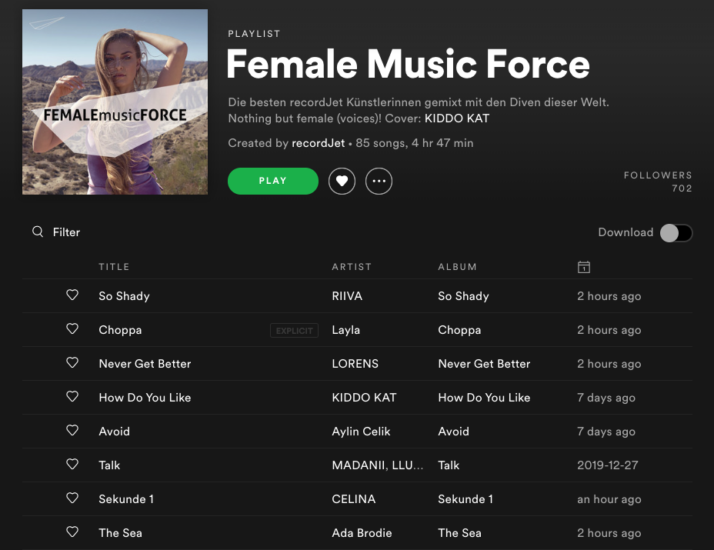714x550 pixels.
Task: Open artist CELINA
Action: tap(354, 499)
